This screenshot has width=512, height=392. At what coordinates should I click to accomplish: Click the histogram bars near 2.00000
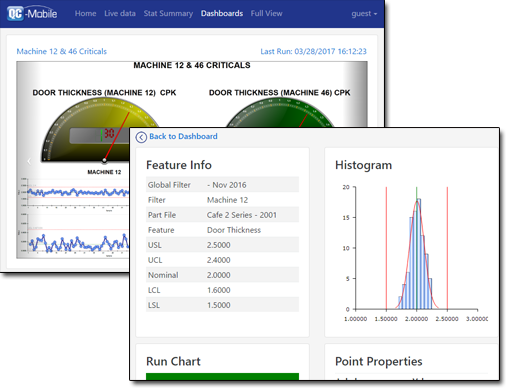(415, 254)
